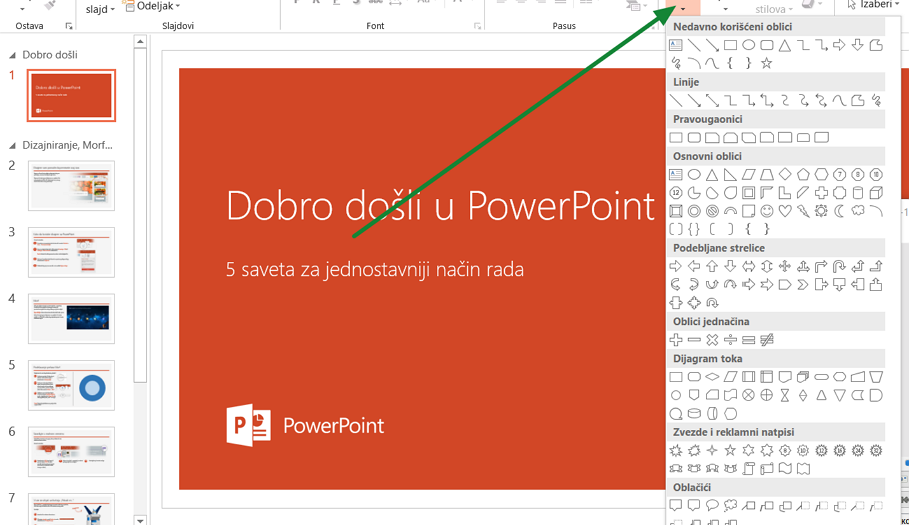Collapse the Dizajniranje, Morf... section
This screenshot has height=525, width=909.
coord(12,145)
